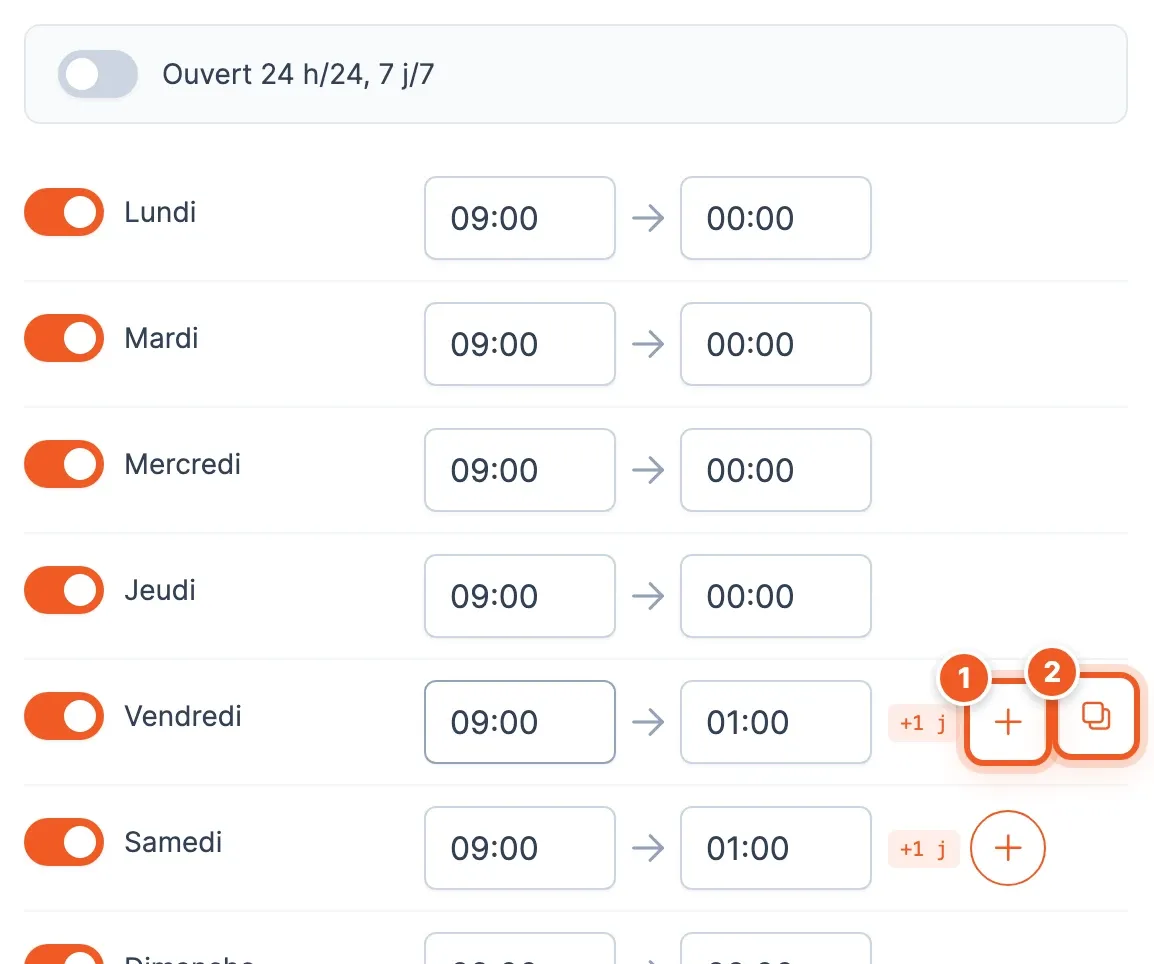
Task: Open the Lundi start time field
Action: click(520, 218)
